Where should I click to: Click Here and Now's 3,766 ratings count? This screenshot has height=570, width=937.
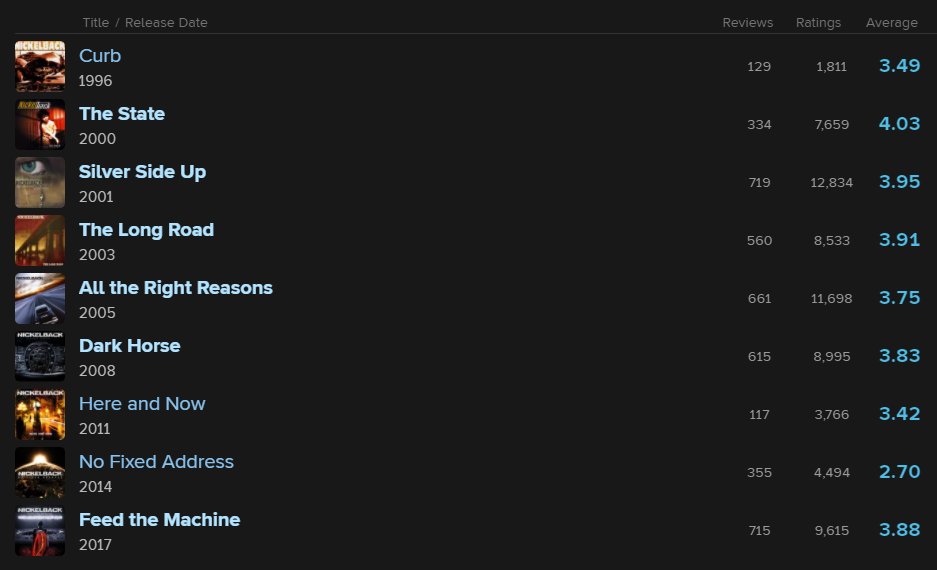831,414
